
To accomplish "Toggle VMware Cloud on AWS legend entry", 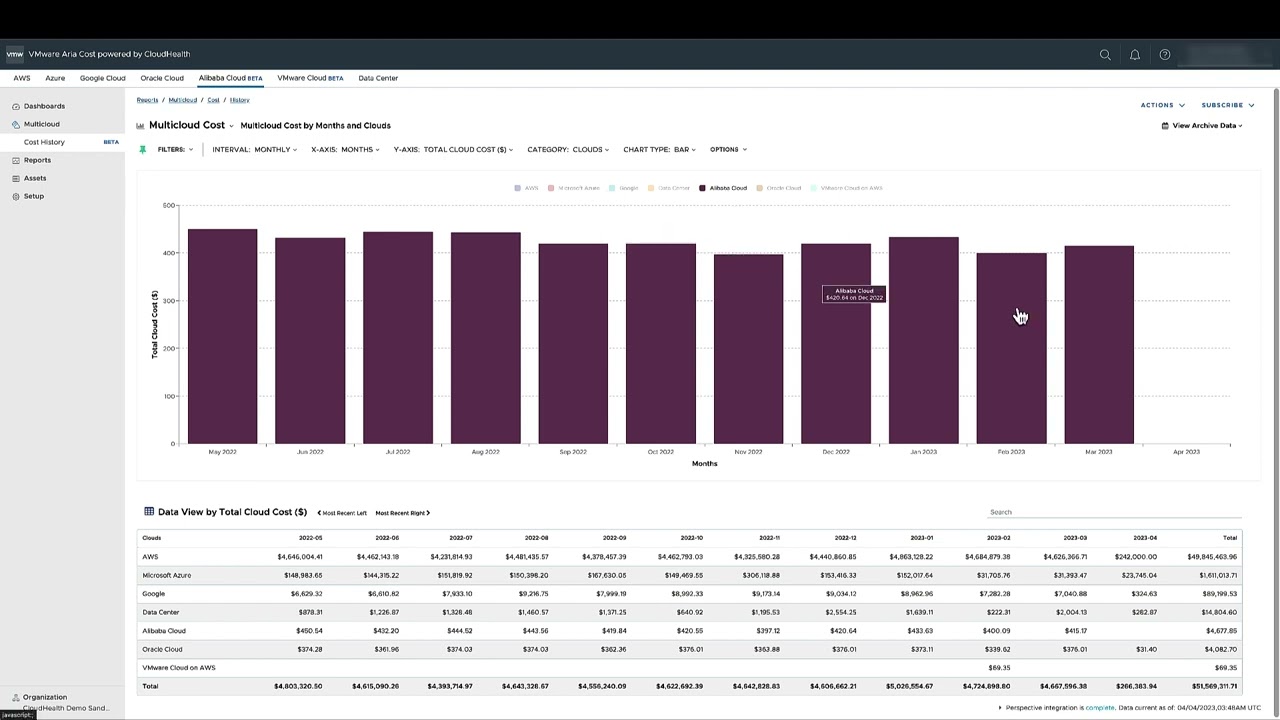I will 846,188.
